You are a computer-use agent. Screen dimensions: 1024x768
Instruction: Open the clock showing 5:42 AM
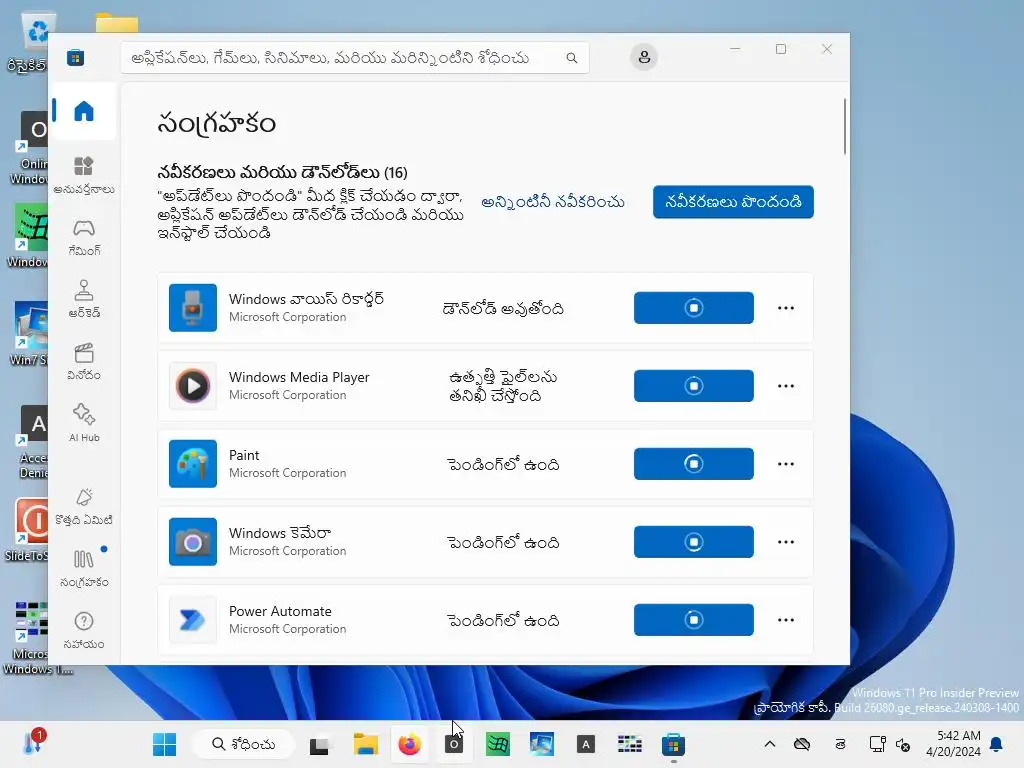953,744
